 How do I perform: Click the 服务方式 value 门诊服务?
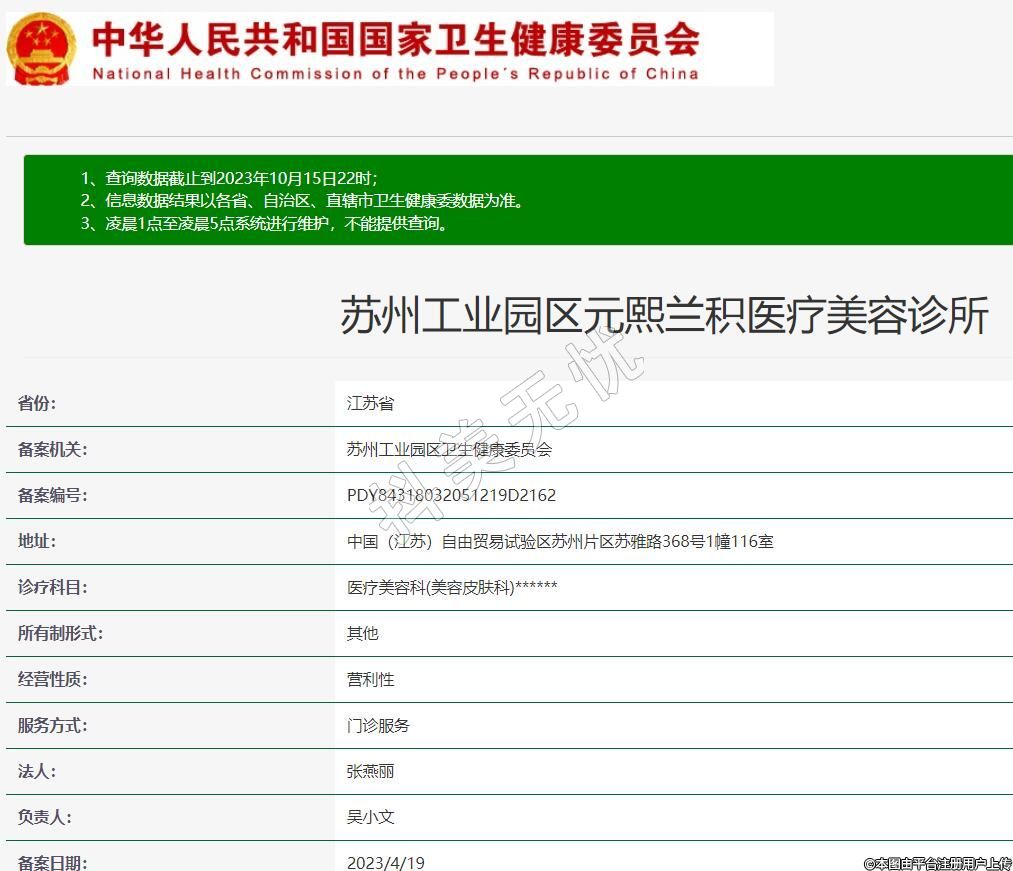click(378, 725)
